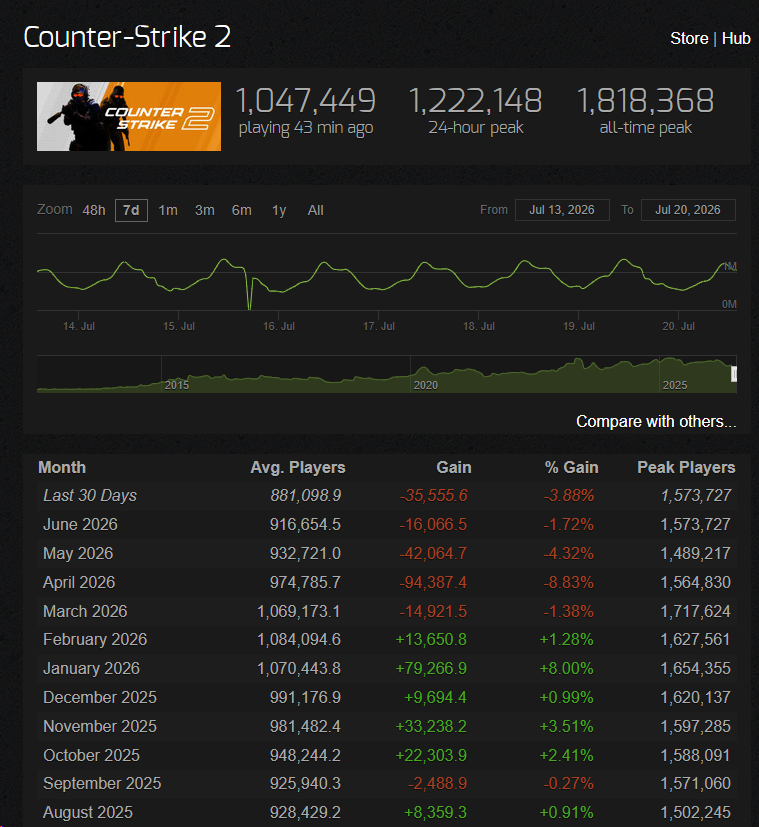Click Compare with others link

coord(656,421)
